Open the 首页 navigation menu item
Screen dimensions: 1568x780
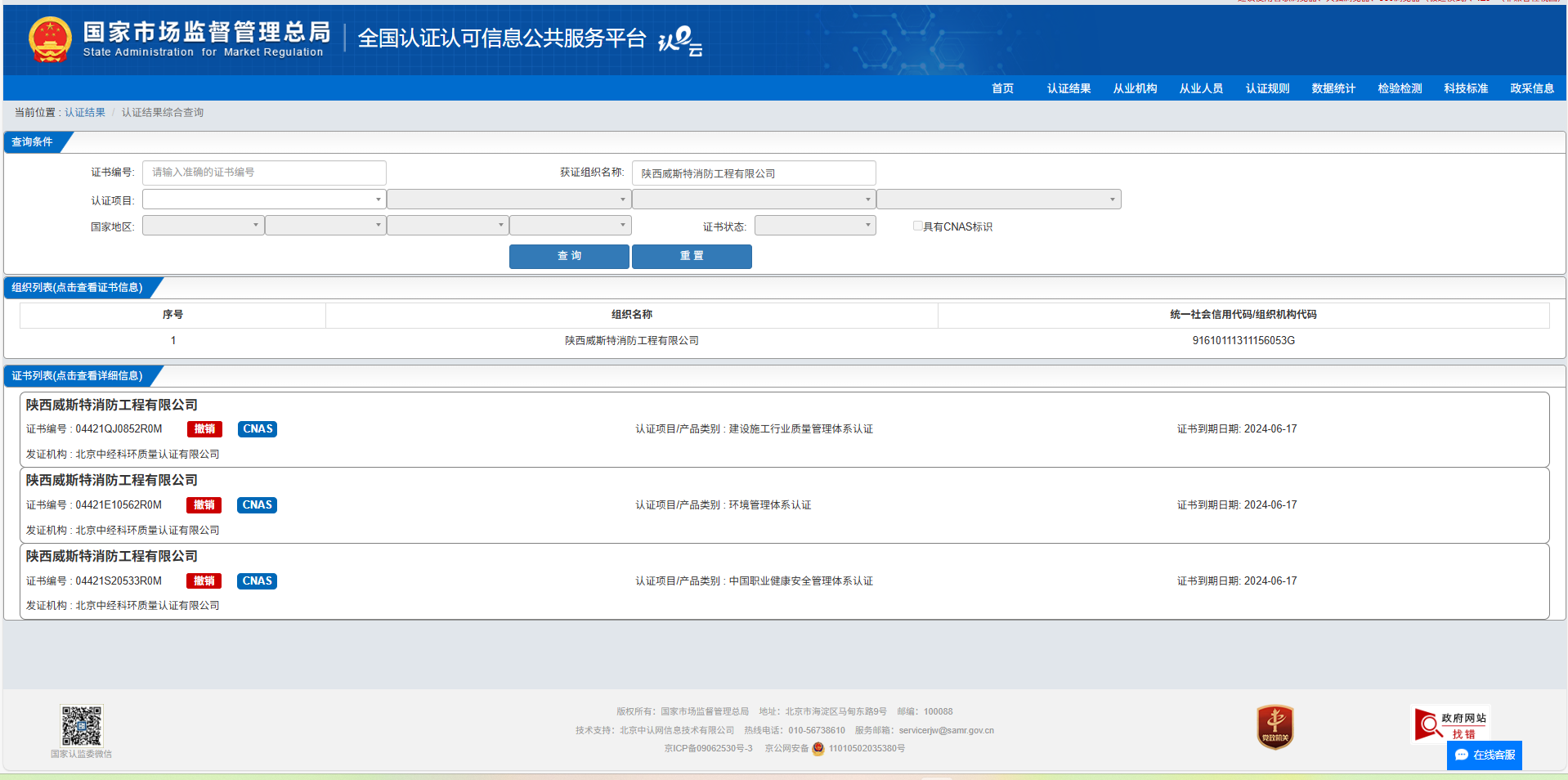click(1002, 88)
